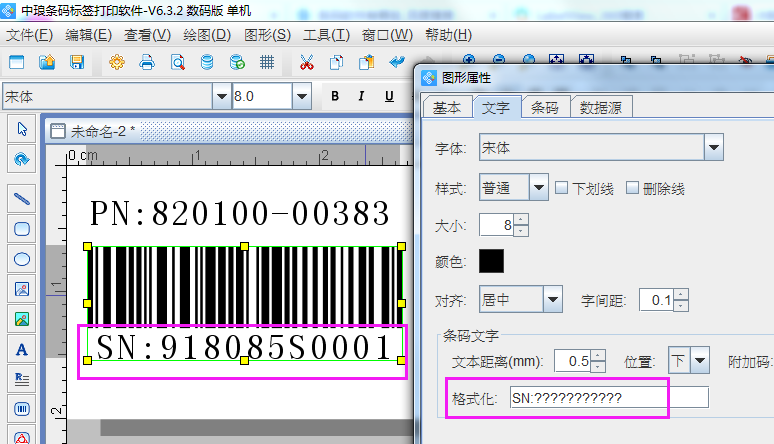Open print preview with the magnifier icon
This screenshot has width=774, height=444.
(x=177, y=62)
